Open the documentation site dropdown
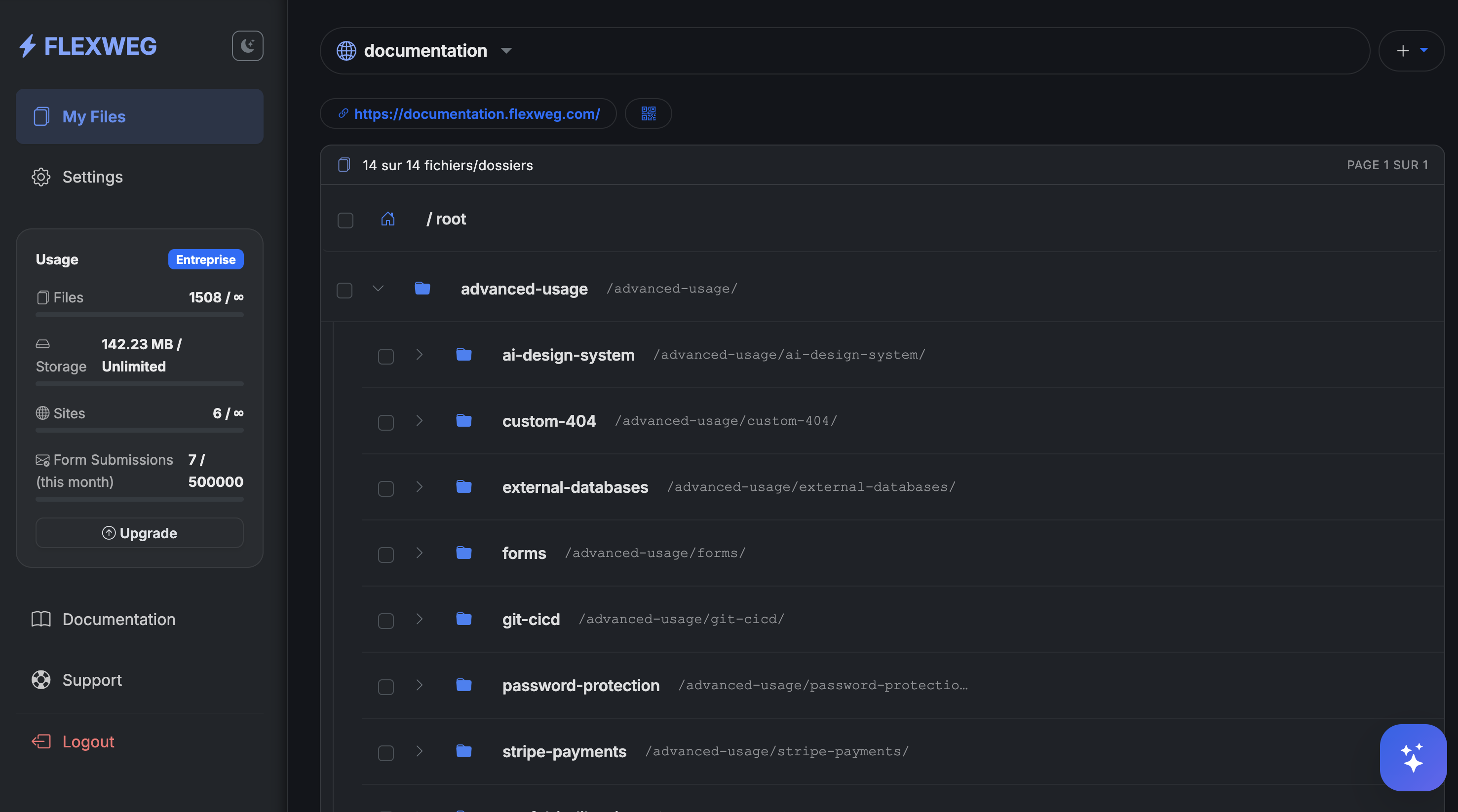This screenshot has height=812, width=1458. tap(506, 51)
